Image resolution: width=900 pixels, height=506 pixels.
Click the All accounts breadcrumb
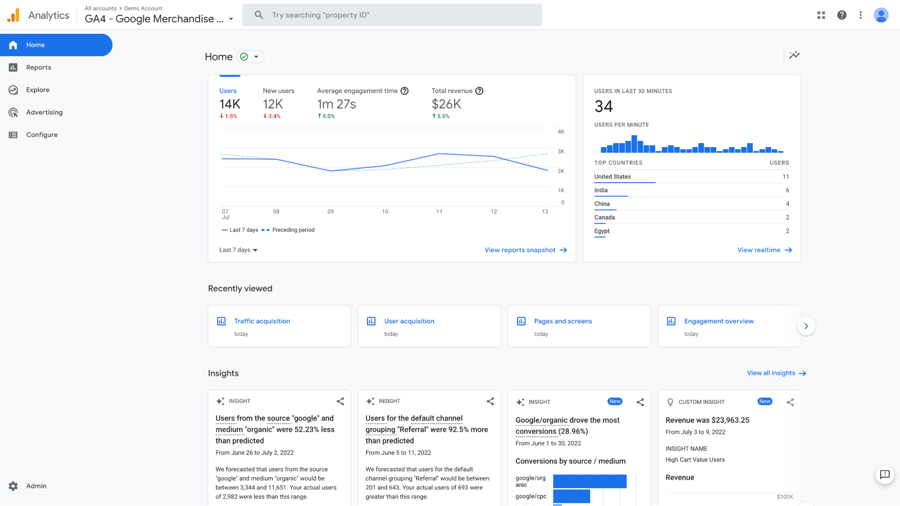100,8
